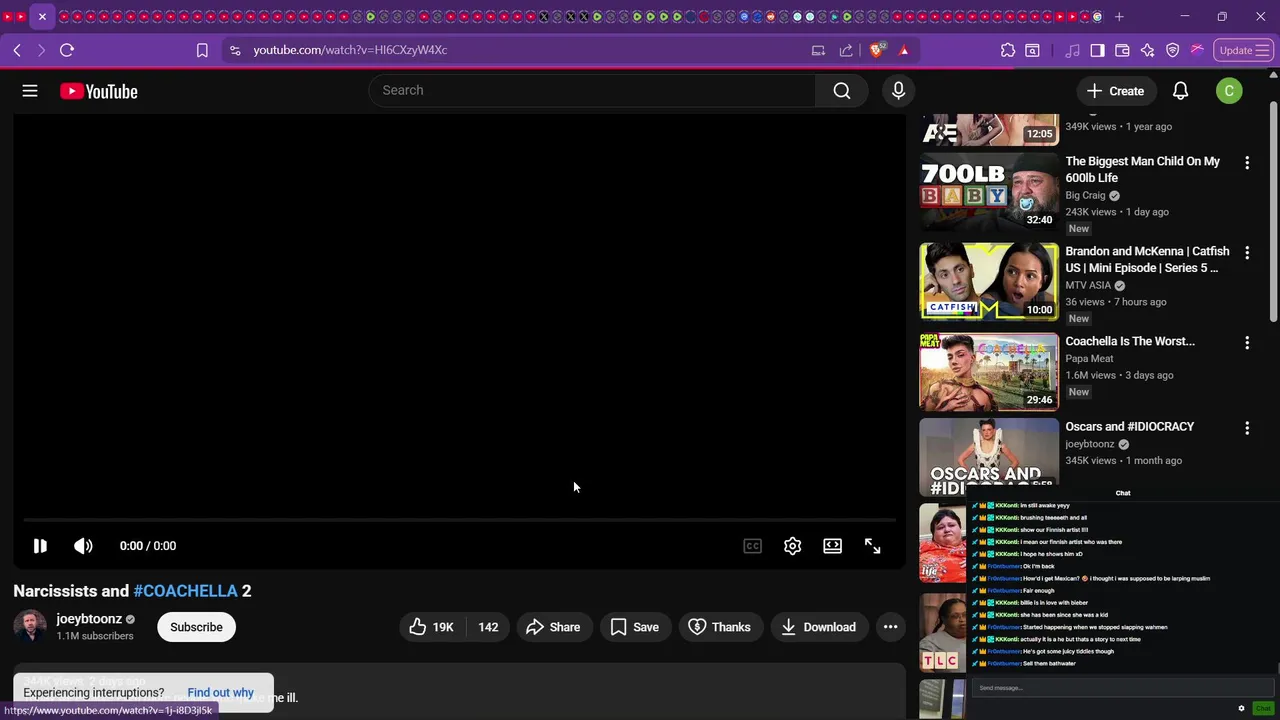Viewport: 1280px width, 720px height.
Task: Start voice search with the microphone
Action: click(898, 91)
